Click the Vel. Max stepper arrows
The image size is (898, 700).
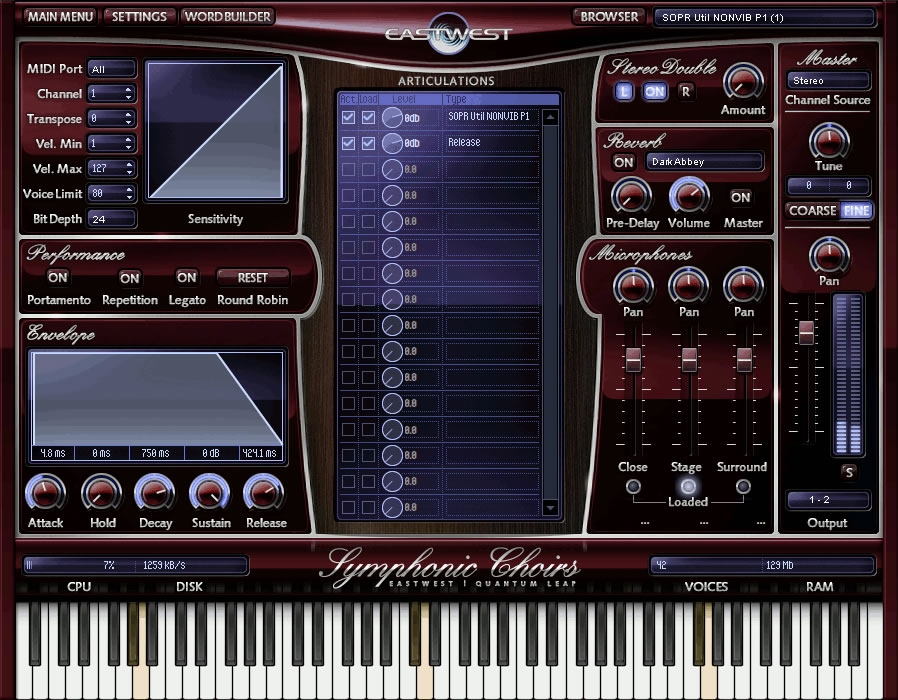coord(128,168)
